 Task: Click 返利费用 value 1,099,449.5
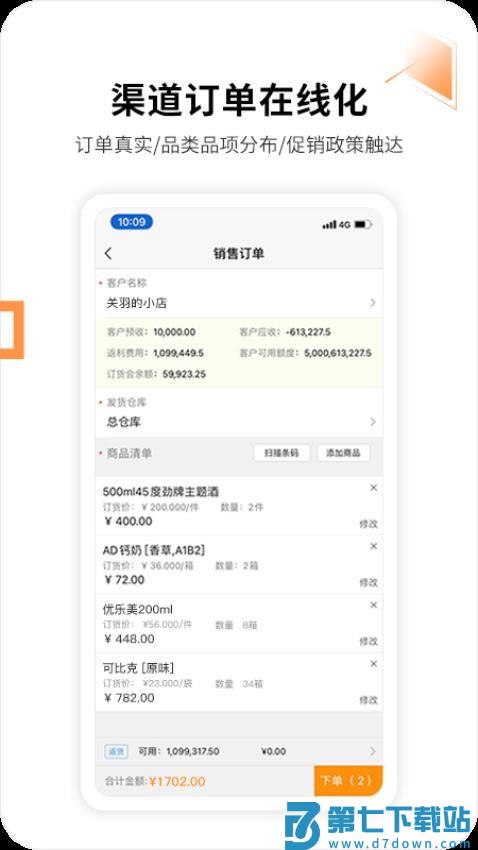178,353
